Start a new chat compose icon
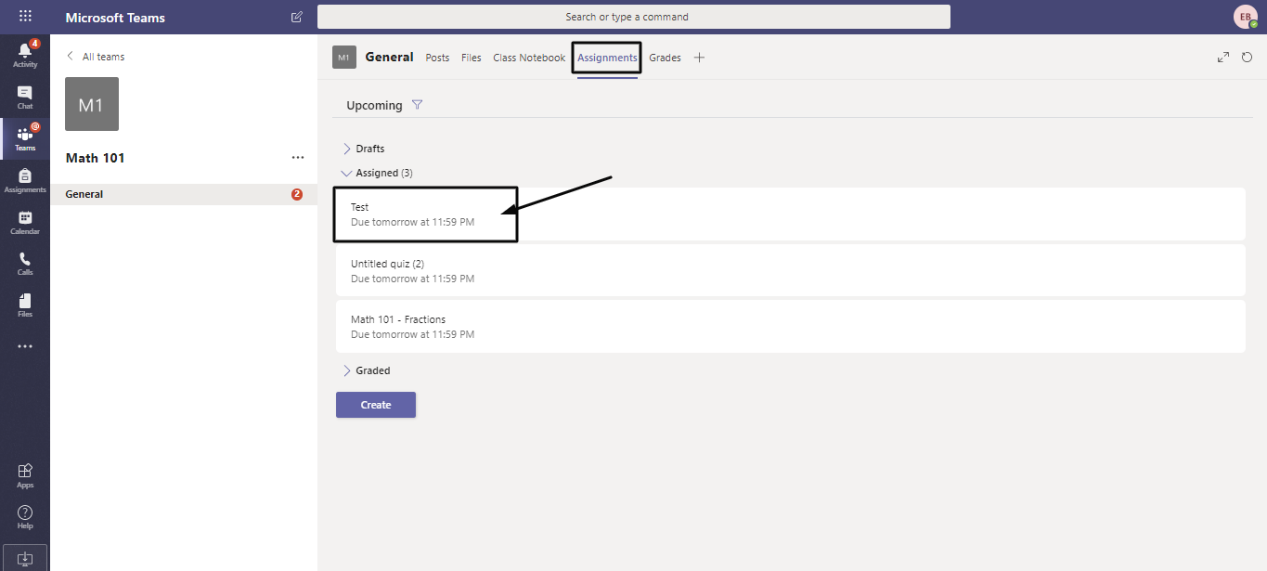The width and height of the screenshot is (1267, 571). [297, 17]
